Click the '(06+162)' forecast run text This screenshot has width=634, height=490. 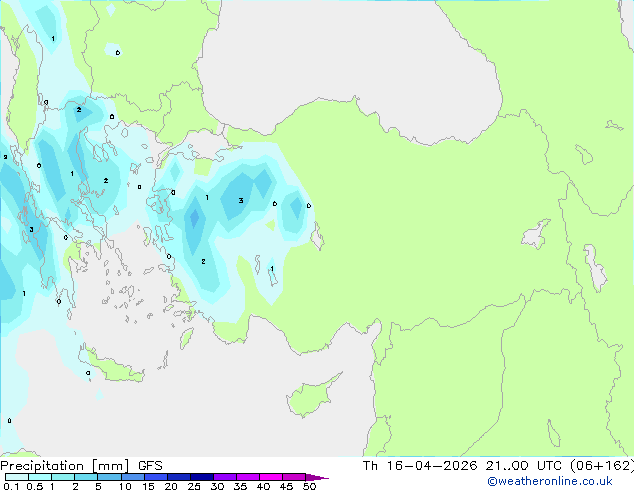pos(602,466)
